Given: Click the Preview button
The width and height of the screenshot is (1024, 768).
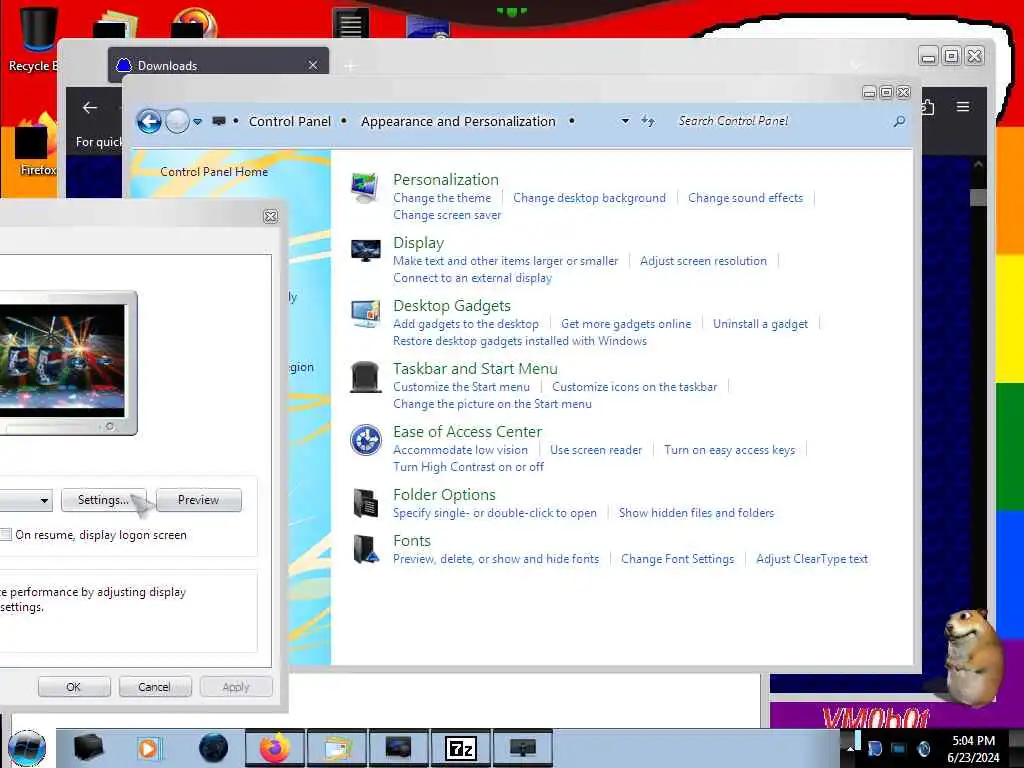Looking at the screenshot, I should point(199,500).
